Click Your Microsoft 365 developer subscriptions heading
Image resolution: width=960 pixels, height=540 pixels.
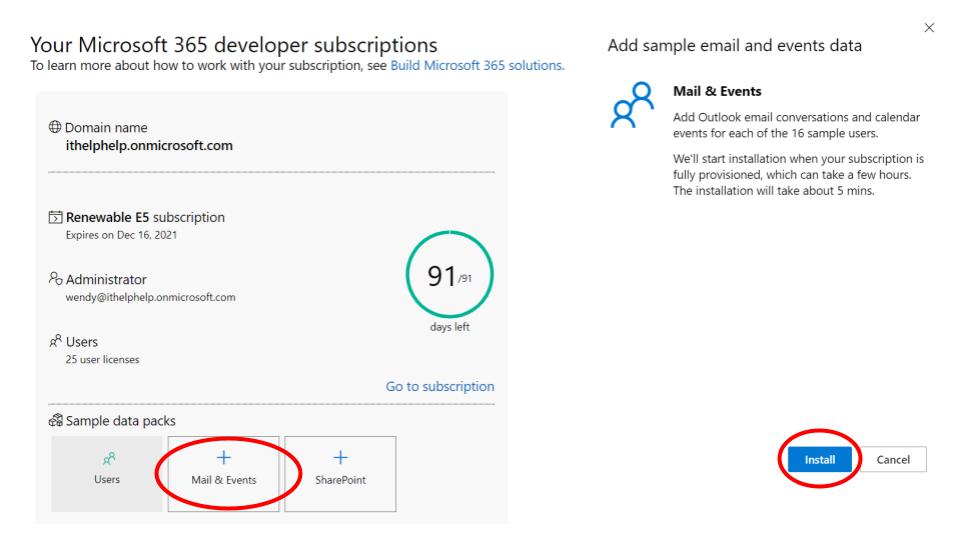(x=234, y=45)
